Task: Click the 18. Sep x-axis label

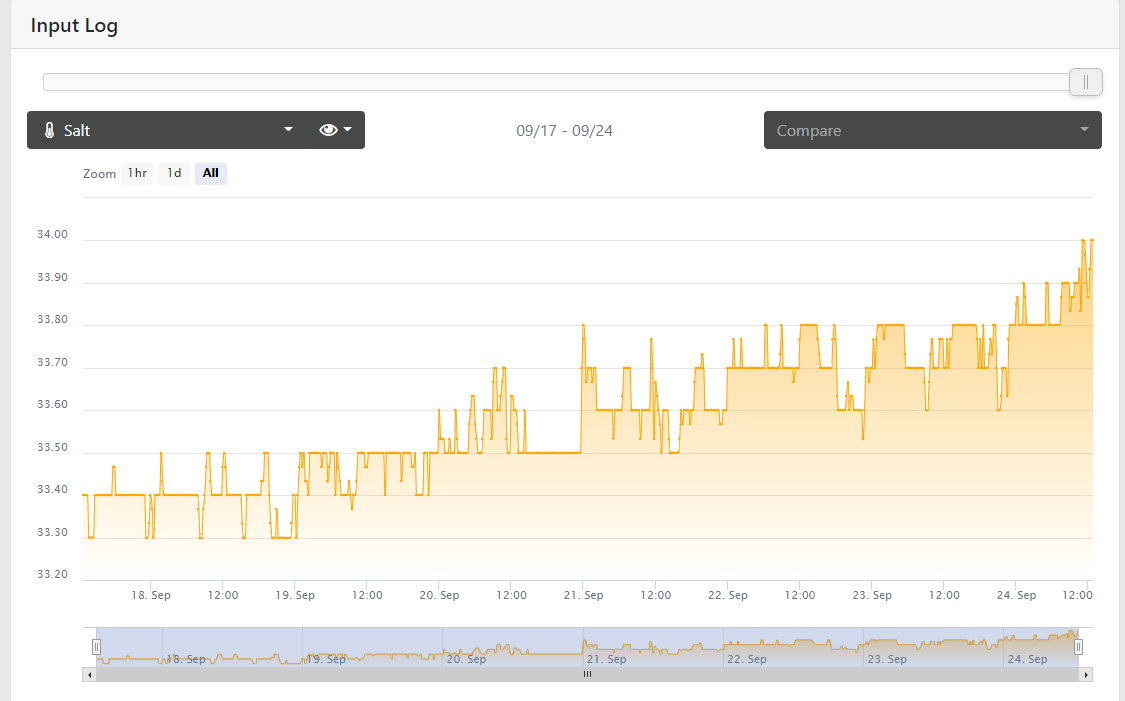Action: click(151, 596)
